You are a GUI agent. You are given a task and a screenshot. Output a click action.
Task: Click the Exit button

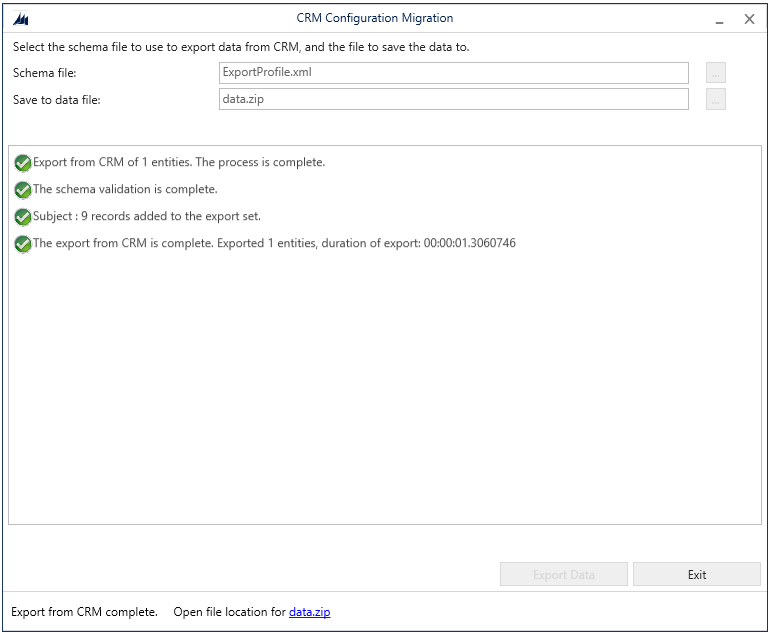click(x=697, y=574)
